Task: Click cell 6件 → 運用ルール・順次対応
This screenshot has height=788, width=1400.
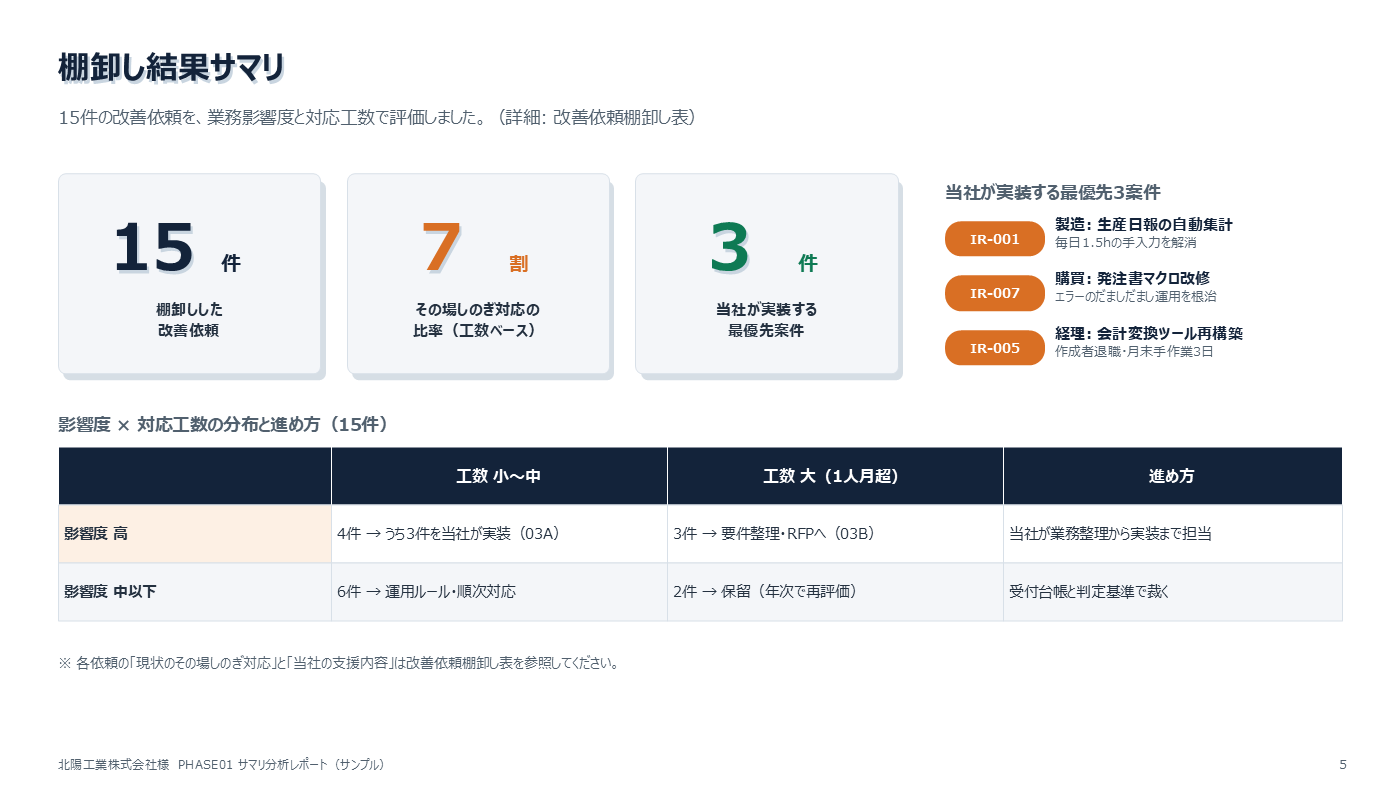Action: click(499, 592)
